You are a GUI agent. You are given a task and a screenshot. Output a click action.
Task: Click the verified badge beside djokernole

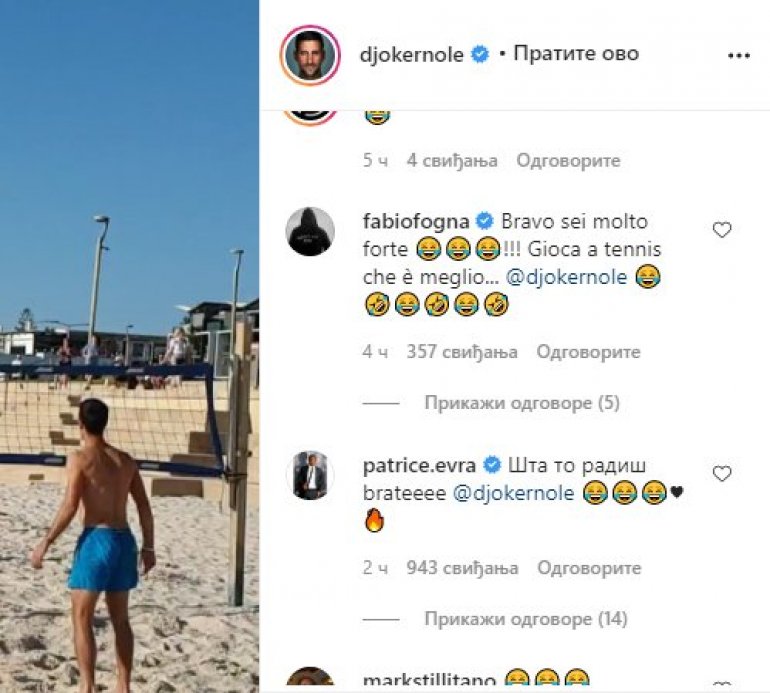point(480,55)
